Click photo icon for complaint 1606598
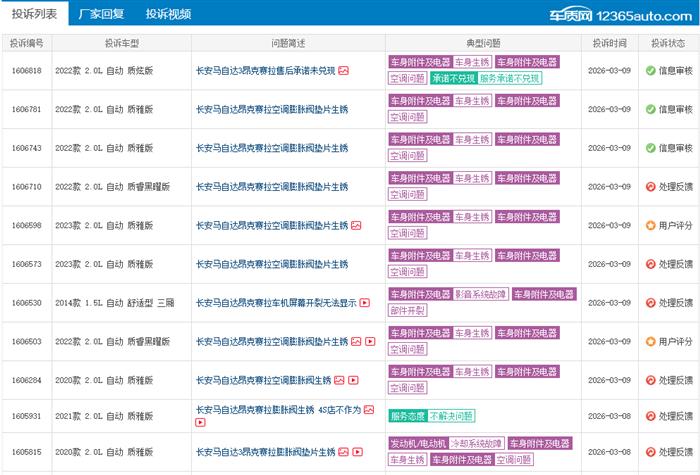Image resolution: width=700 pixels, height=475 pixels. 357,226
